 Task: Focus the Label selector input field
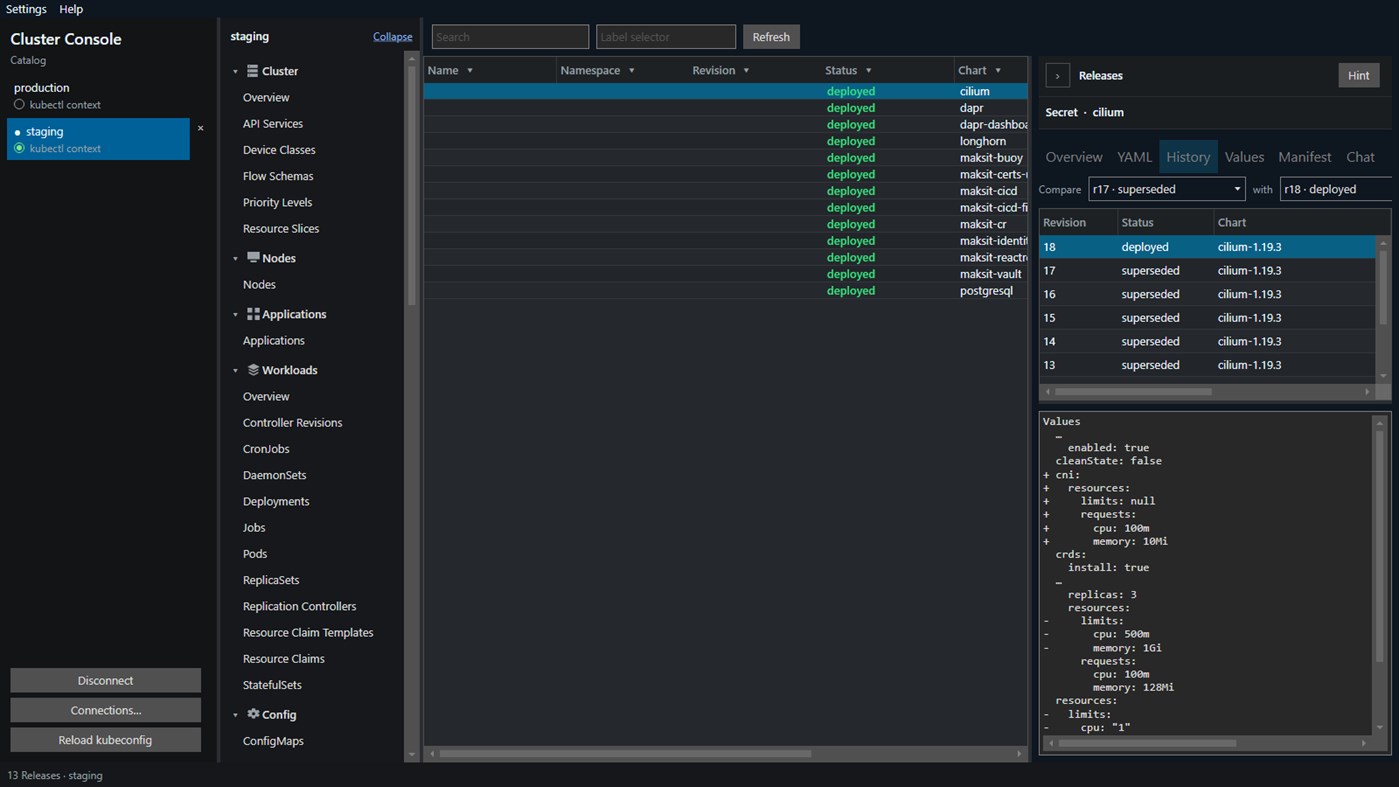(666, 37)
